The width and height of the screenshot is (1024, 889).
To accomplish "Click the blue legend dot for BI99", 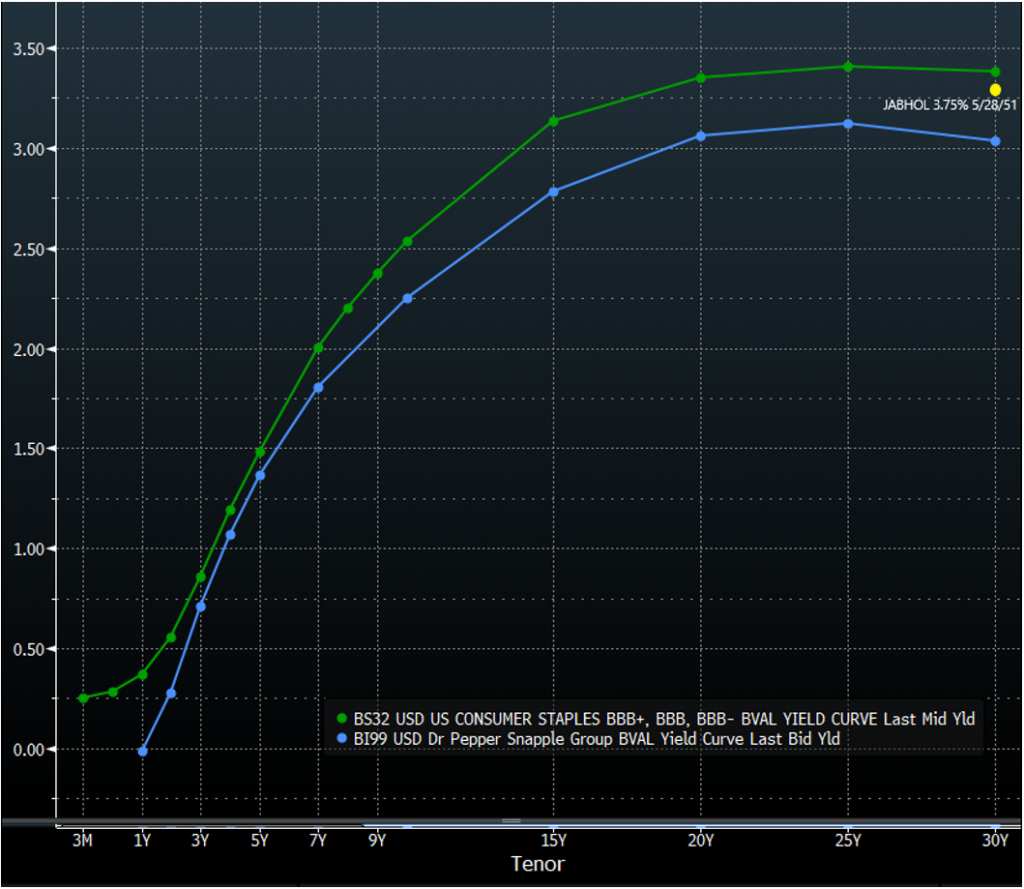I will (x=342, y=738).
